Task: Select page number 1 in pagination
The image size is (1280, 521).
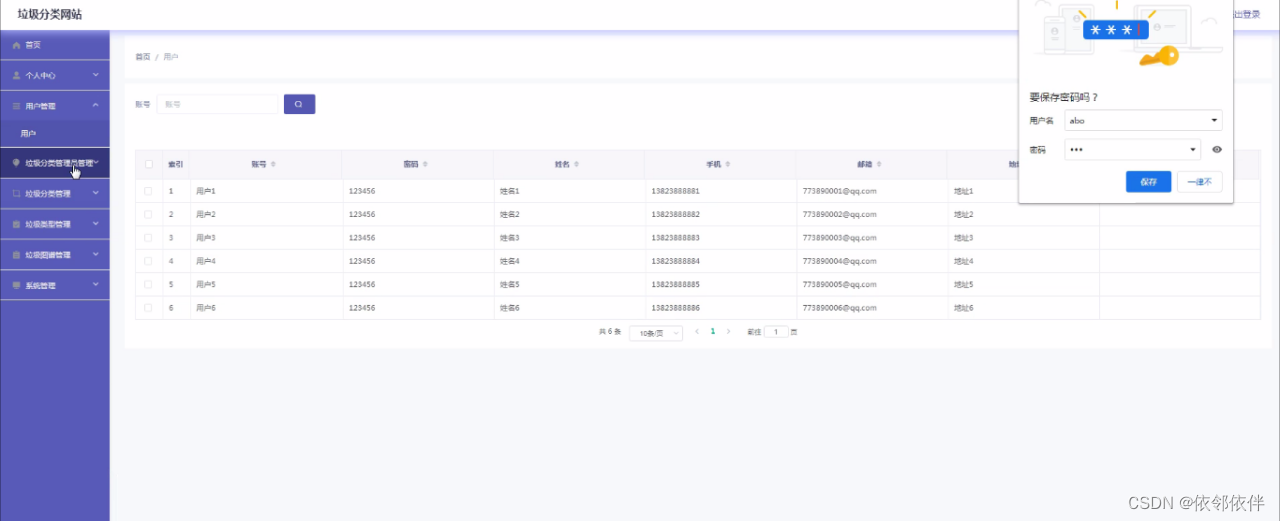Action: [713, 331]
